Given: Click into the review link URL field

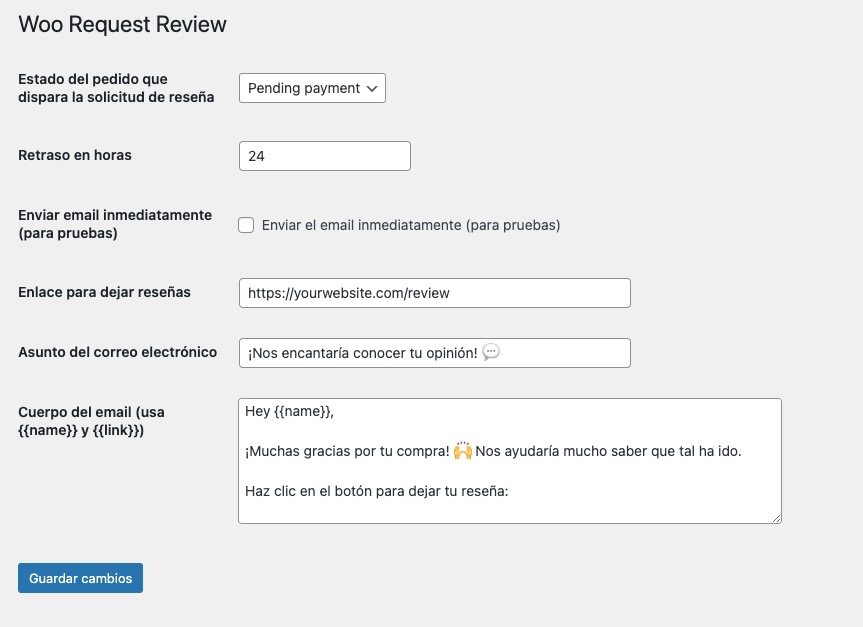Looking at the screenshot, I should (435, 293).
